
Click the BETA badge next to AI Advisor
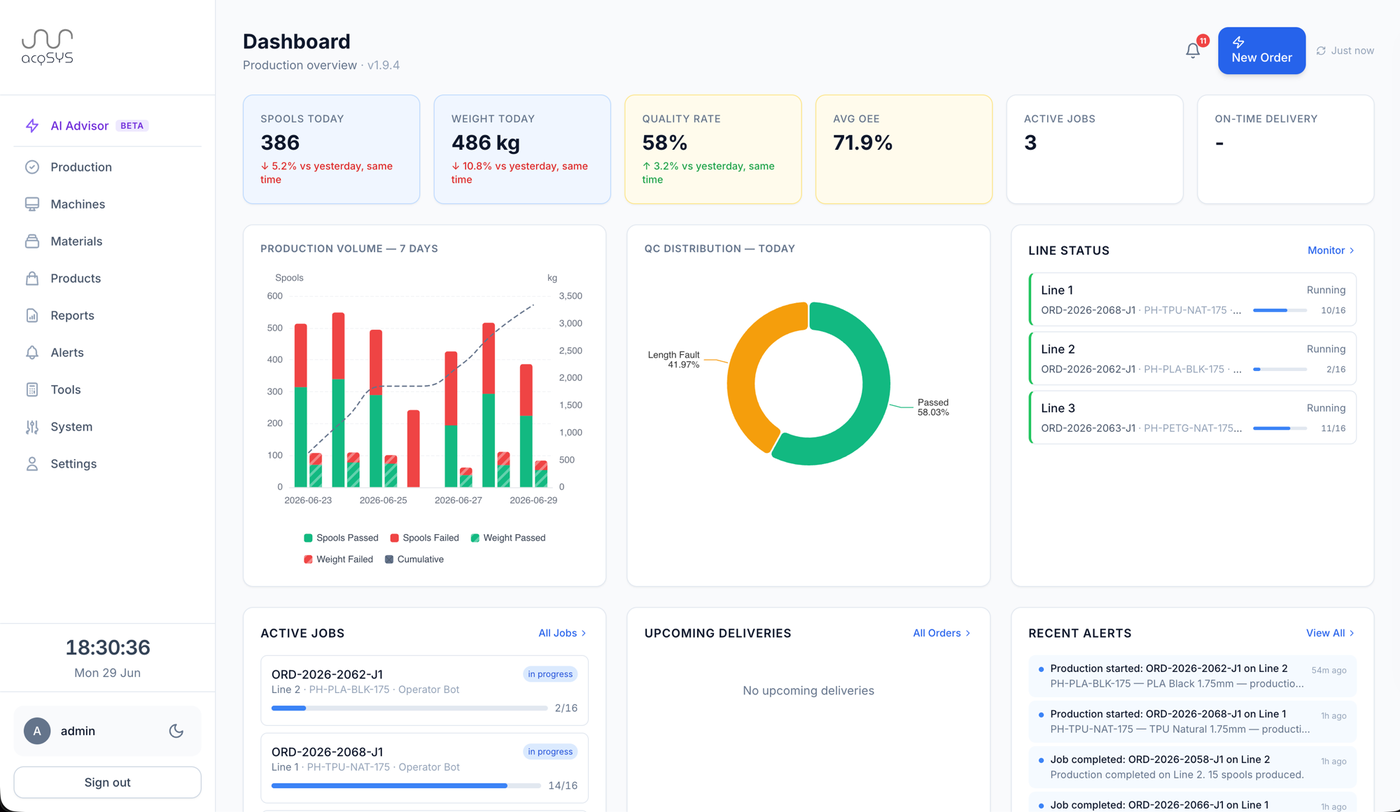point(132,126)
